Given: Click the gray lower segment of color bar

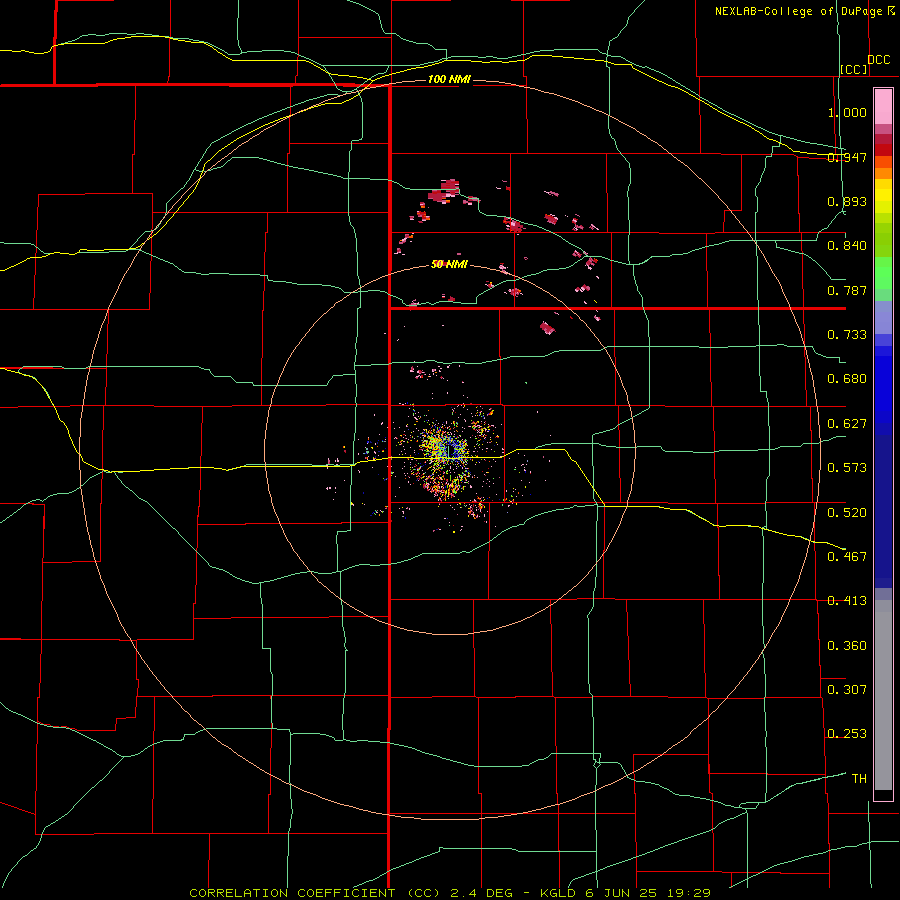Looking at the screenshot, I should click(x=883, y=695).
